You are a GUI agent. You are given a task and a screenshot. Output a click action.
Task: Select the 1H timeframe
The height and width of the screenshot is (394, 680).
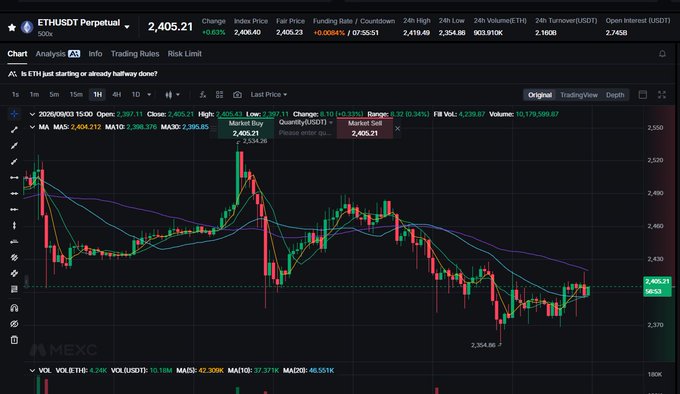pos(98,94)
